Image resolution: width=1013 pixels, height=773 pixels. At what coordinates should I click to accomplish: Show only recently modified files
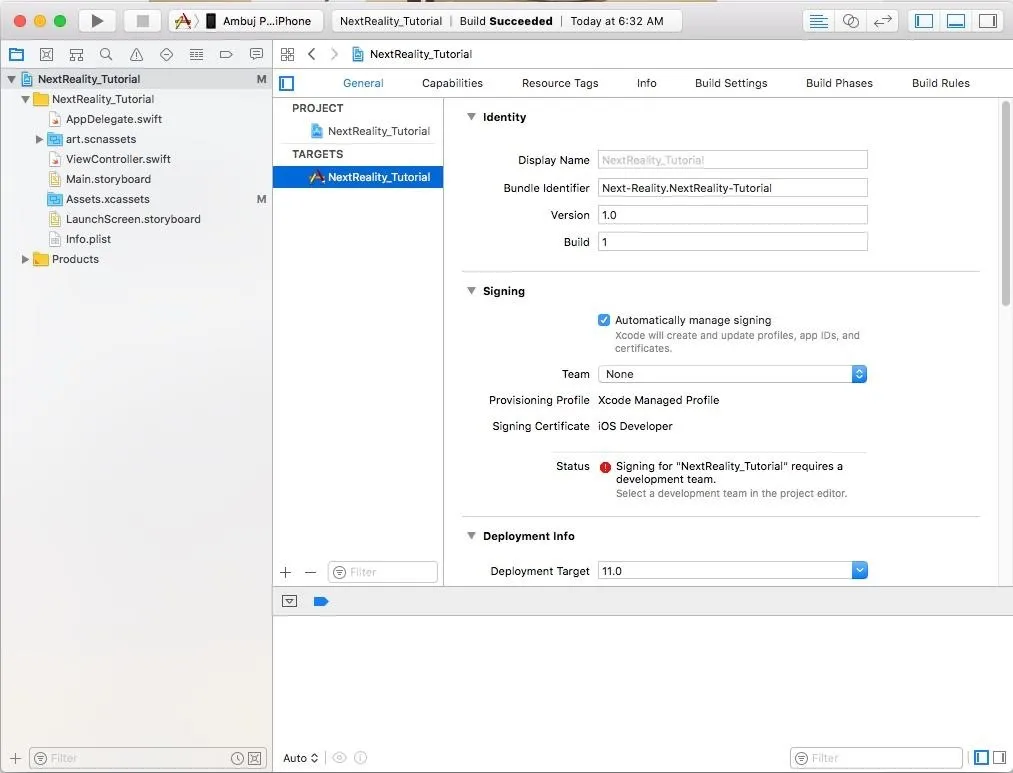click(x=237, y=758)
